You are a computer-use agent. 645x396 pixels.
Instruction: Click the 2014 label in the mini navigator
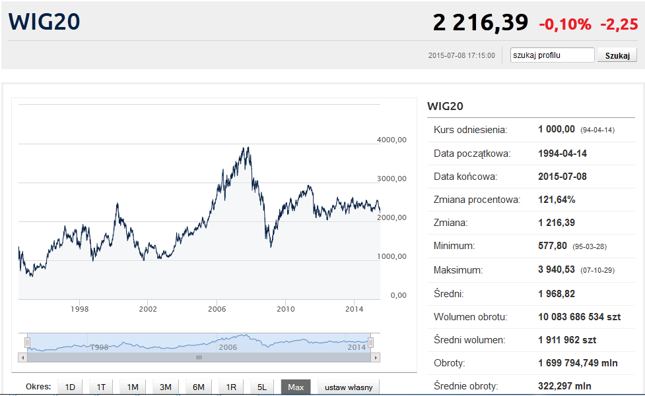[356, 347]
